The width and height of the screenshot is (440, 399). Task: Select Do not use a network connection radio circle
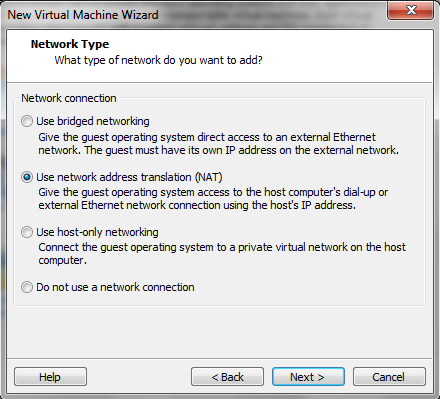[x=27, y=287]
